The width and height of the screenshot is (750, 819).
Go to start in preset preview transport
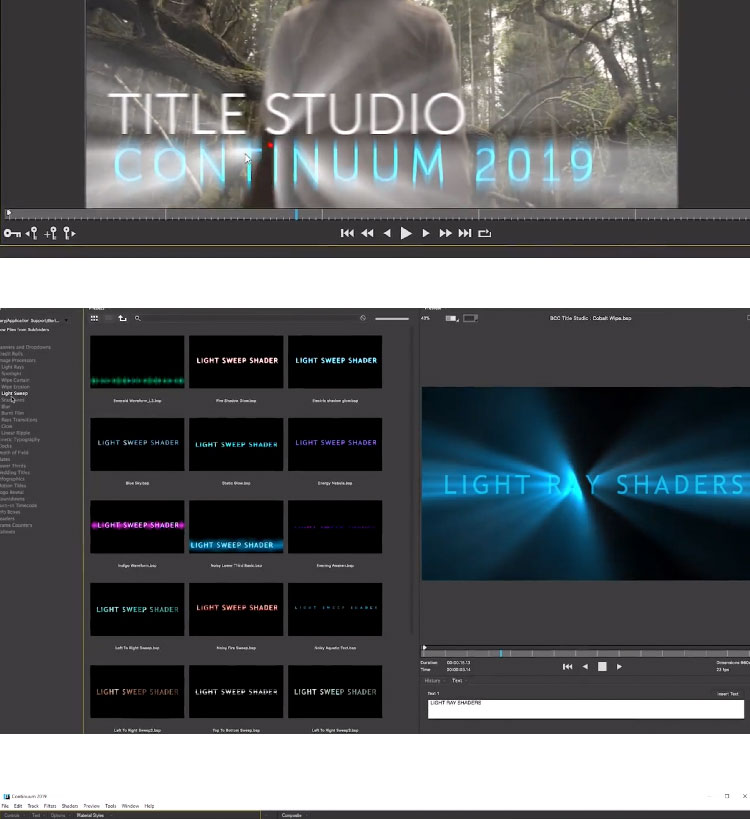click(x=567, y=666)
